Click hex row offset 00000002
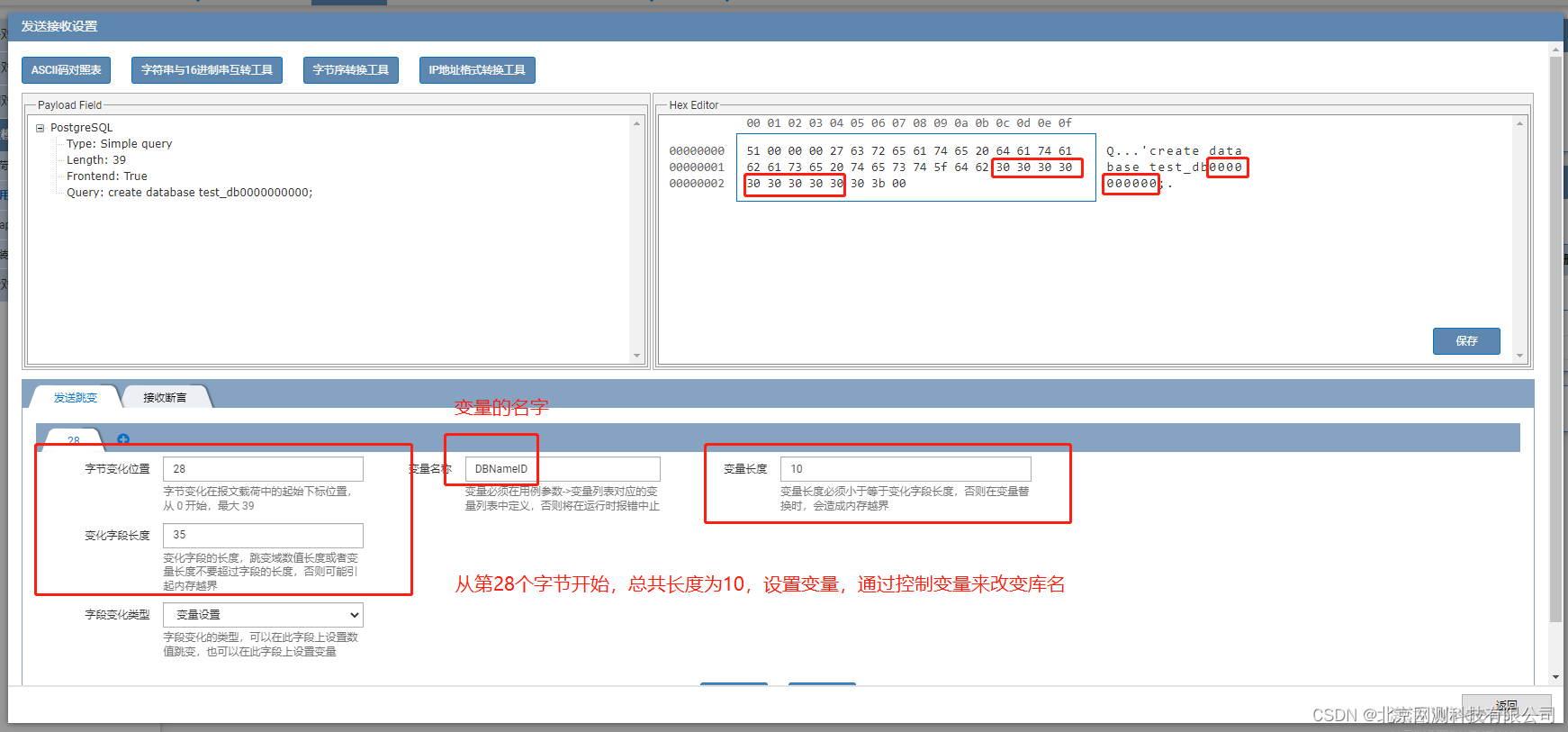The height and width of the screenshot is (732, 1568). [697, 184]
